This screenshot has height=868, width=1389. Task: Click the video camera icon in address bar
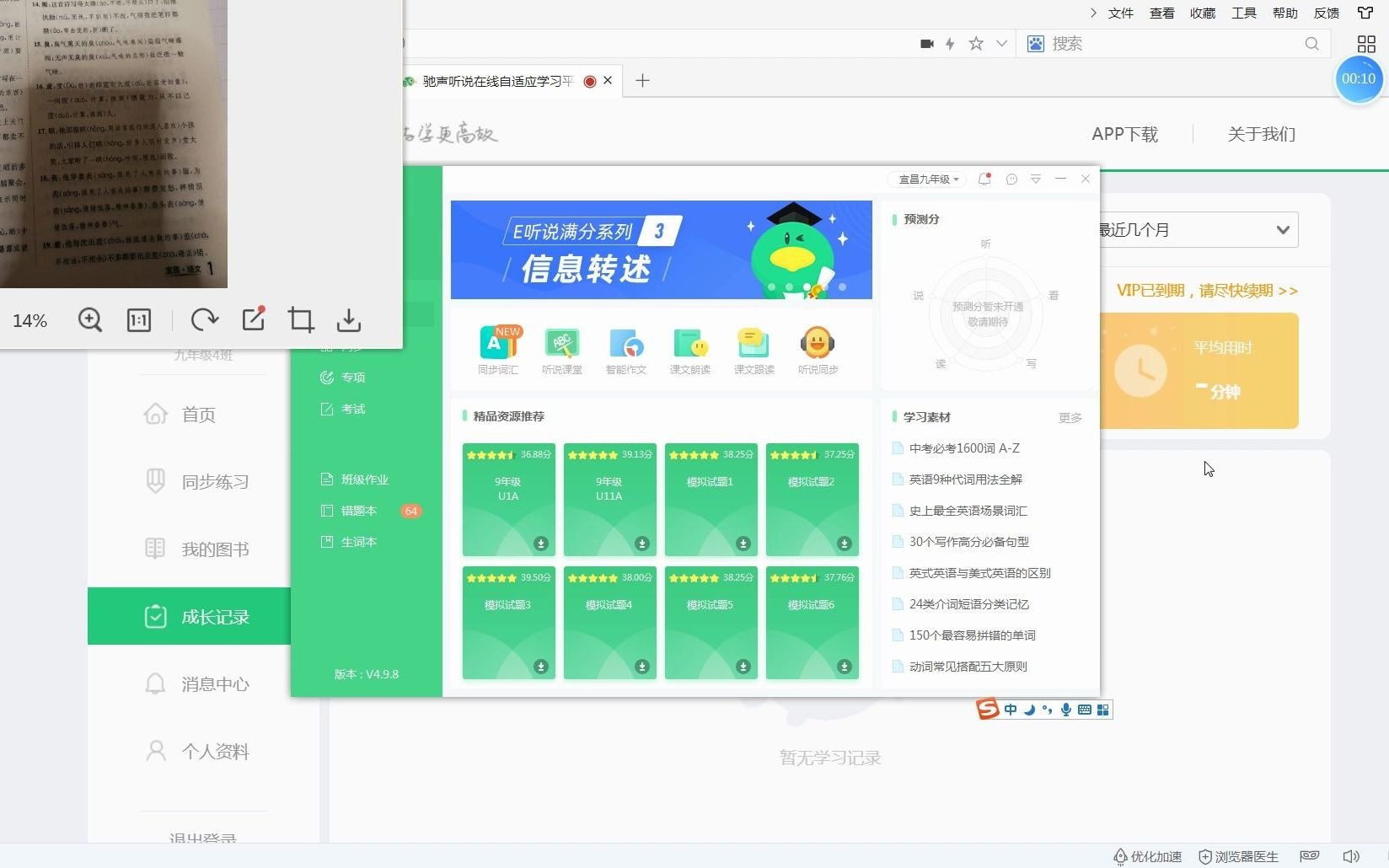[927, 44]
